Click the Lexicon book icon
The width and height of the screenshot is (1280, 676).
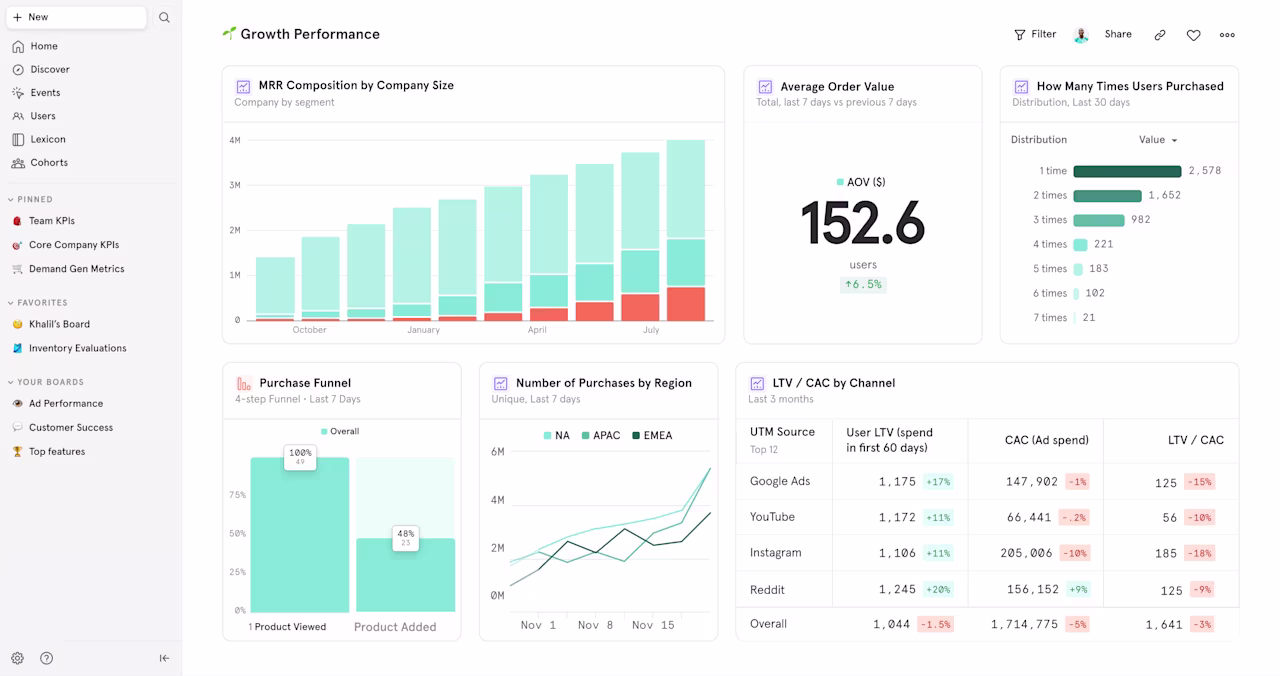(x=18, y=139)
